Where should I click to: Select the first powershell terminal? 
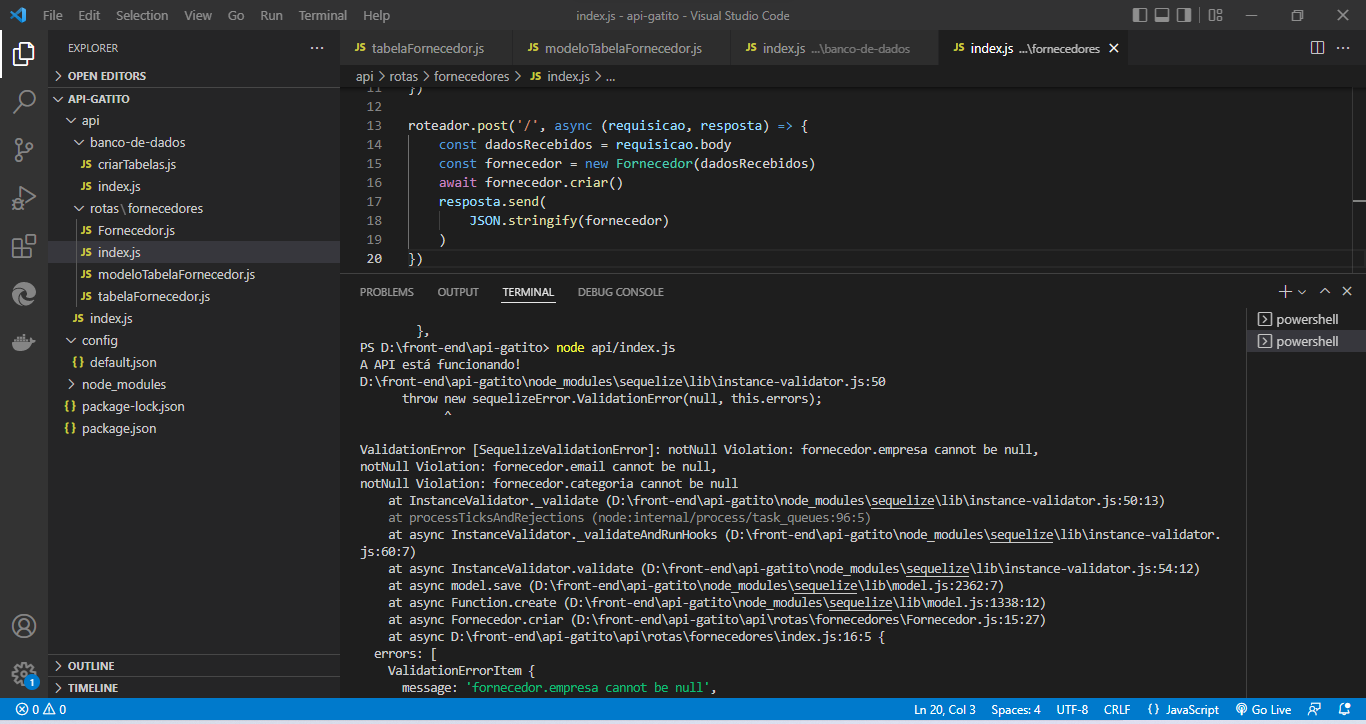click(x=1306, y=319)
